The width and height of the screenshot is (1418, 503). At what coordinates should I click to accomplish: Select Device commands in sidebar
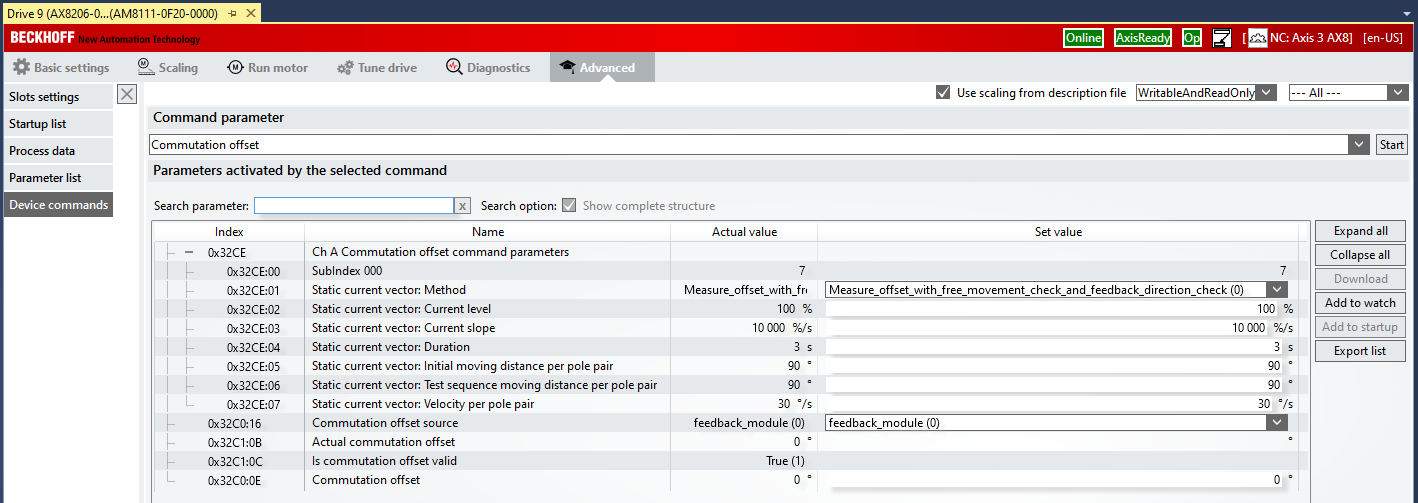pos(57,205)
